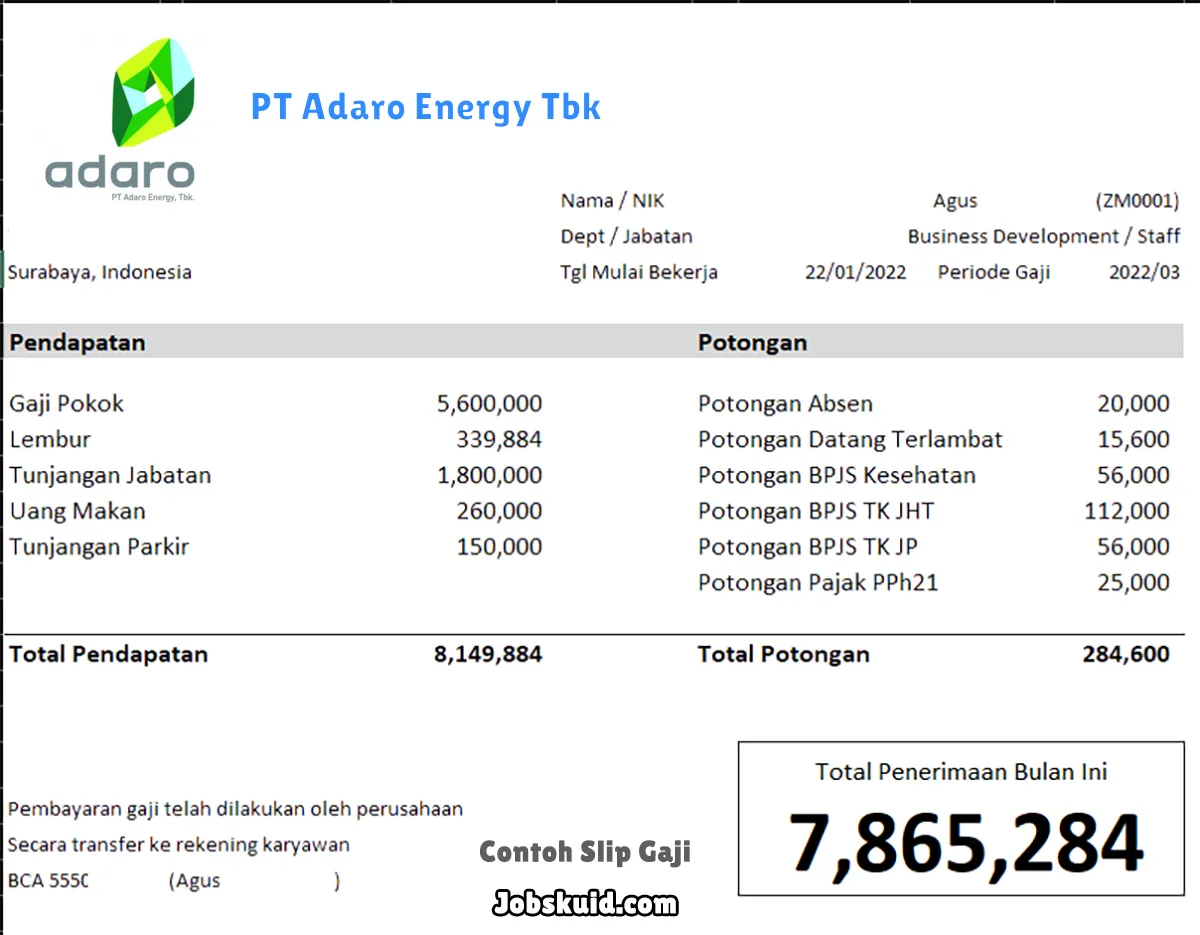Select the Periode Gaji value 2022/03
Image resolution: width=1200 pixels, height=935 pixels.
[1144, 272]
